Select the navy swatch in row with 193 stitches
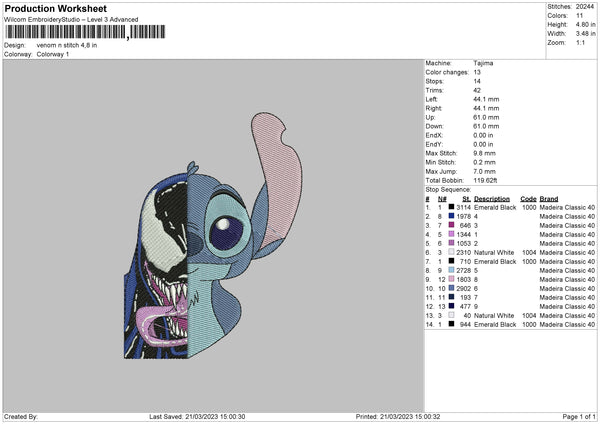 pos(452,297)
